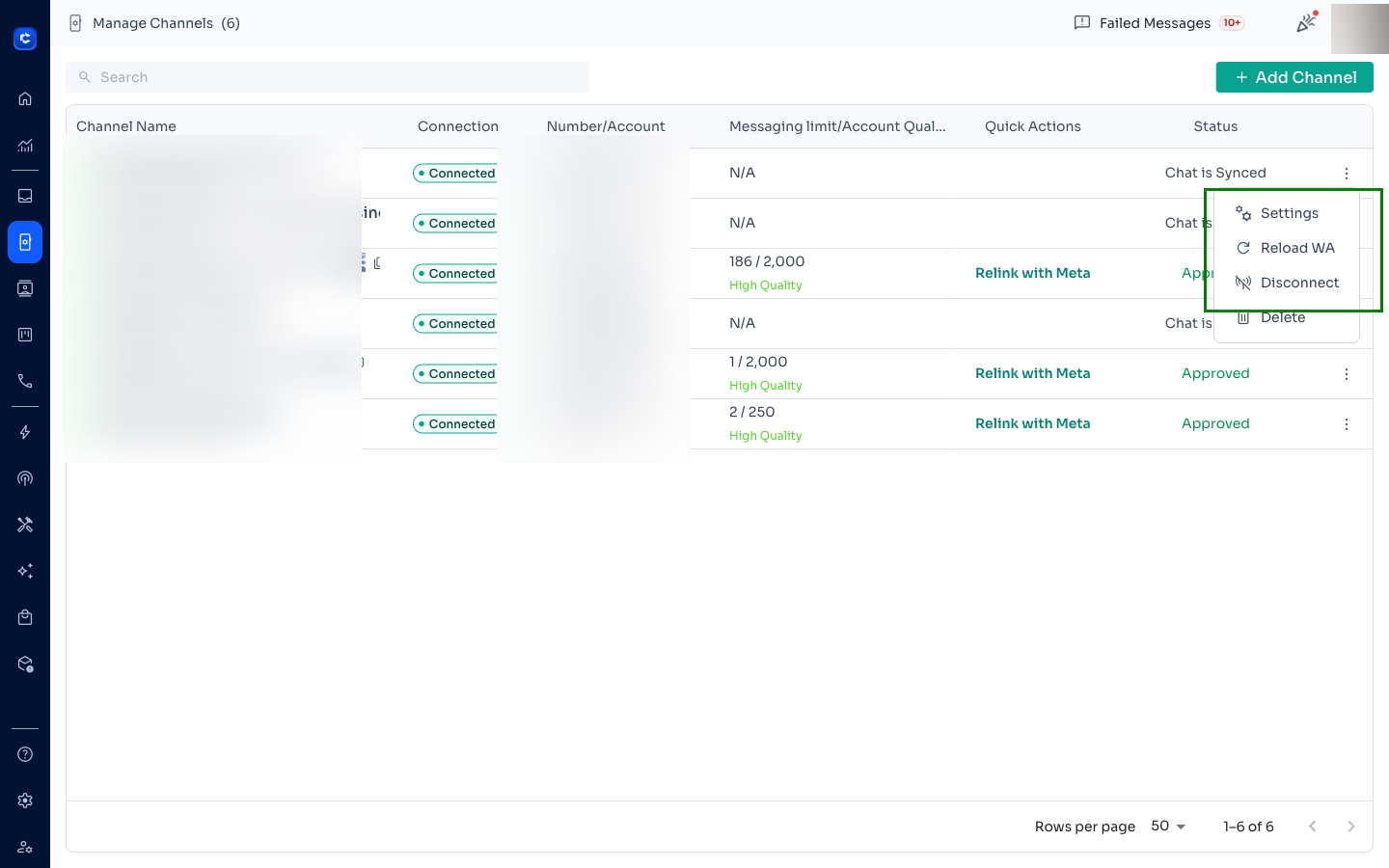1389x868 pixels.
Task: Open the broadcast antenna icon in sidebar
Action: pos(25,478)
